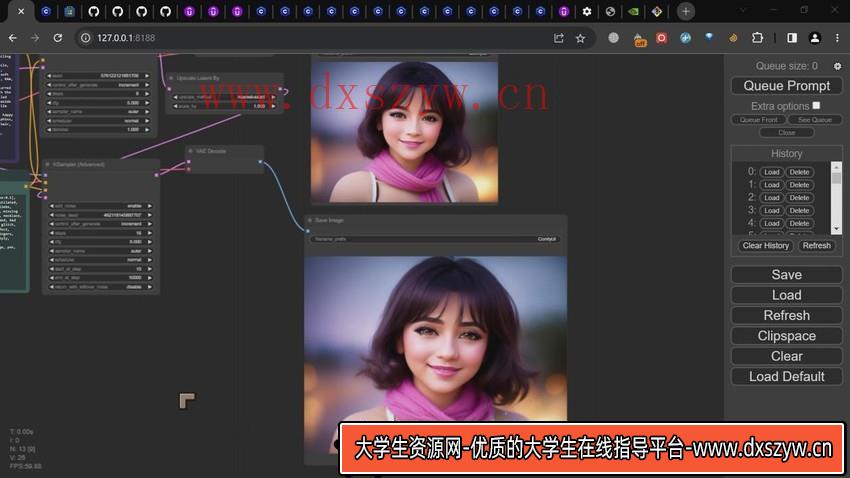
Task: Collapse the VAE Decode node via its title dot
Action: pyautogui.click(x=190, y=151)
